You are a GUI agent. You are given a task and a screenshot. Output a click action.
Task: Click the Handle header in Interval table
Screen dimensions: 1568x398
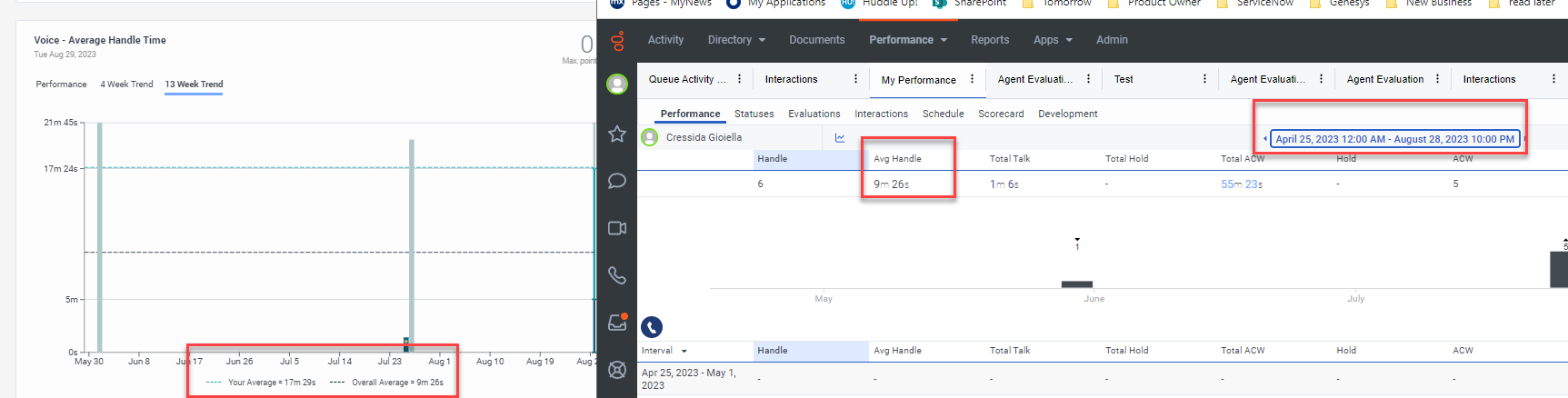[773, 351]
